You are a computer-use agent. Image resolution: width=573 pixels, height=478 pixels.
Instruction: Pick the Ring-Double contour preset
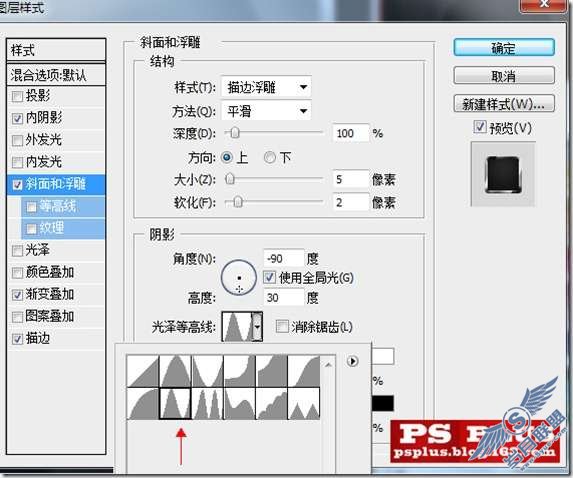(x=207, y=403)
